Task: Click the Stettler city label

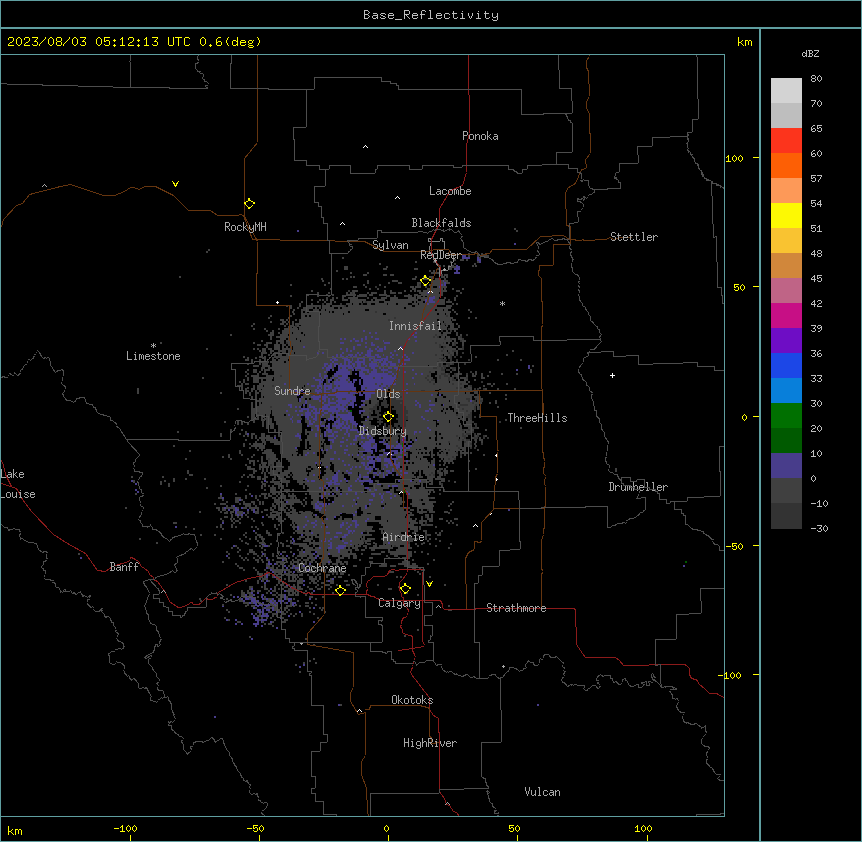Action: (x=634, y=237)
